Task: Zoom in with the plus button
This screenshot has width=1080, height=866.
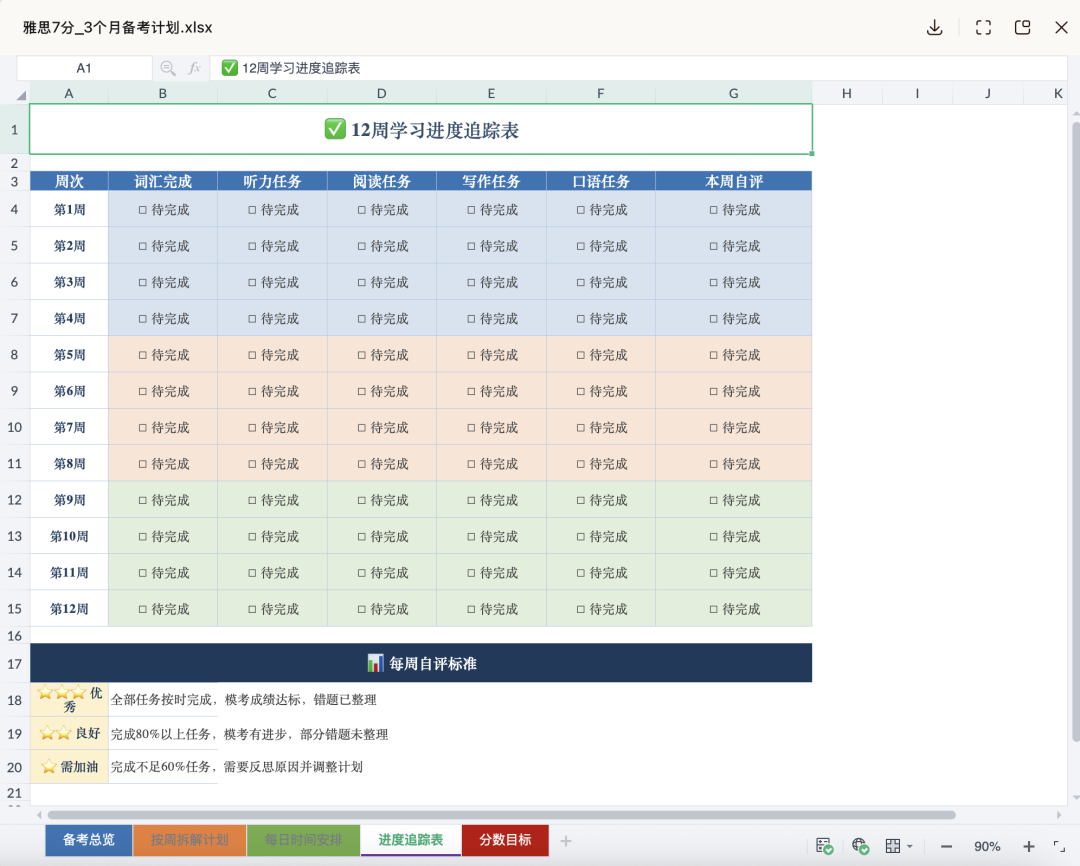Action: click(x=1028, y=847)
